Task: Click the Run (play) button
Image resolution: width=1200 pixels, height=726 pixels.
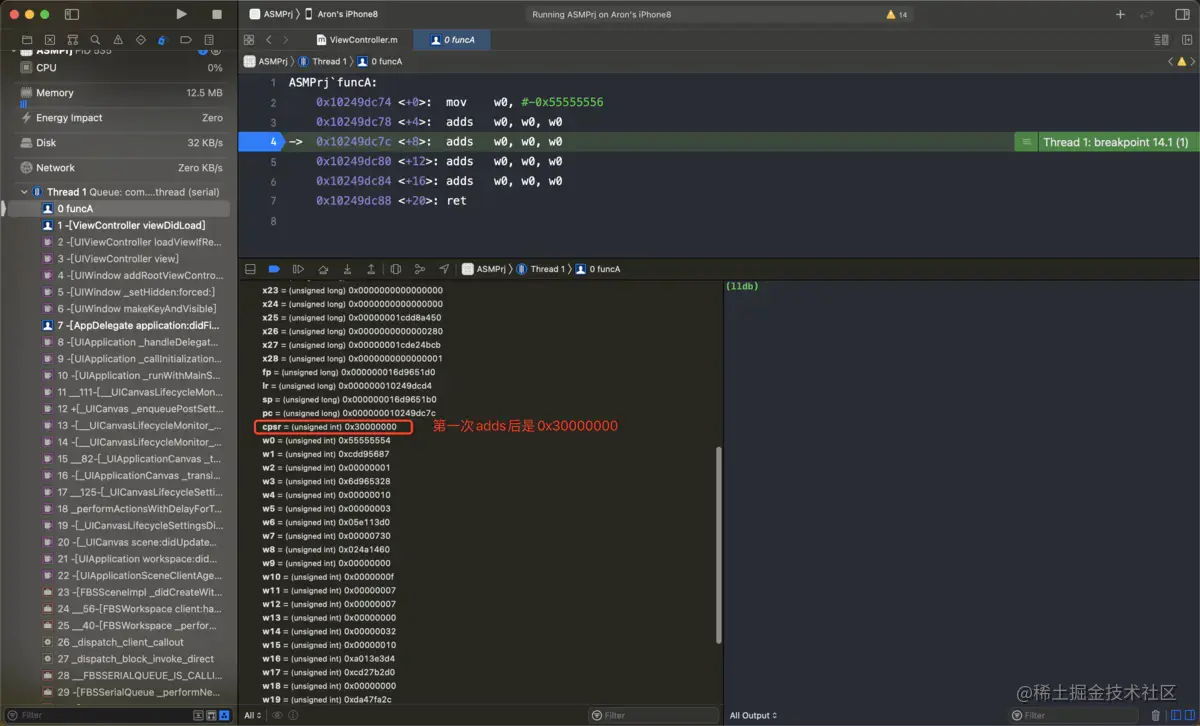Action: pos(181,14)
